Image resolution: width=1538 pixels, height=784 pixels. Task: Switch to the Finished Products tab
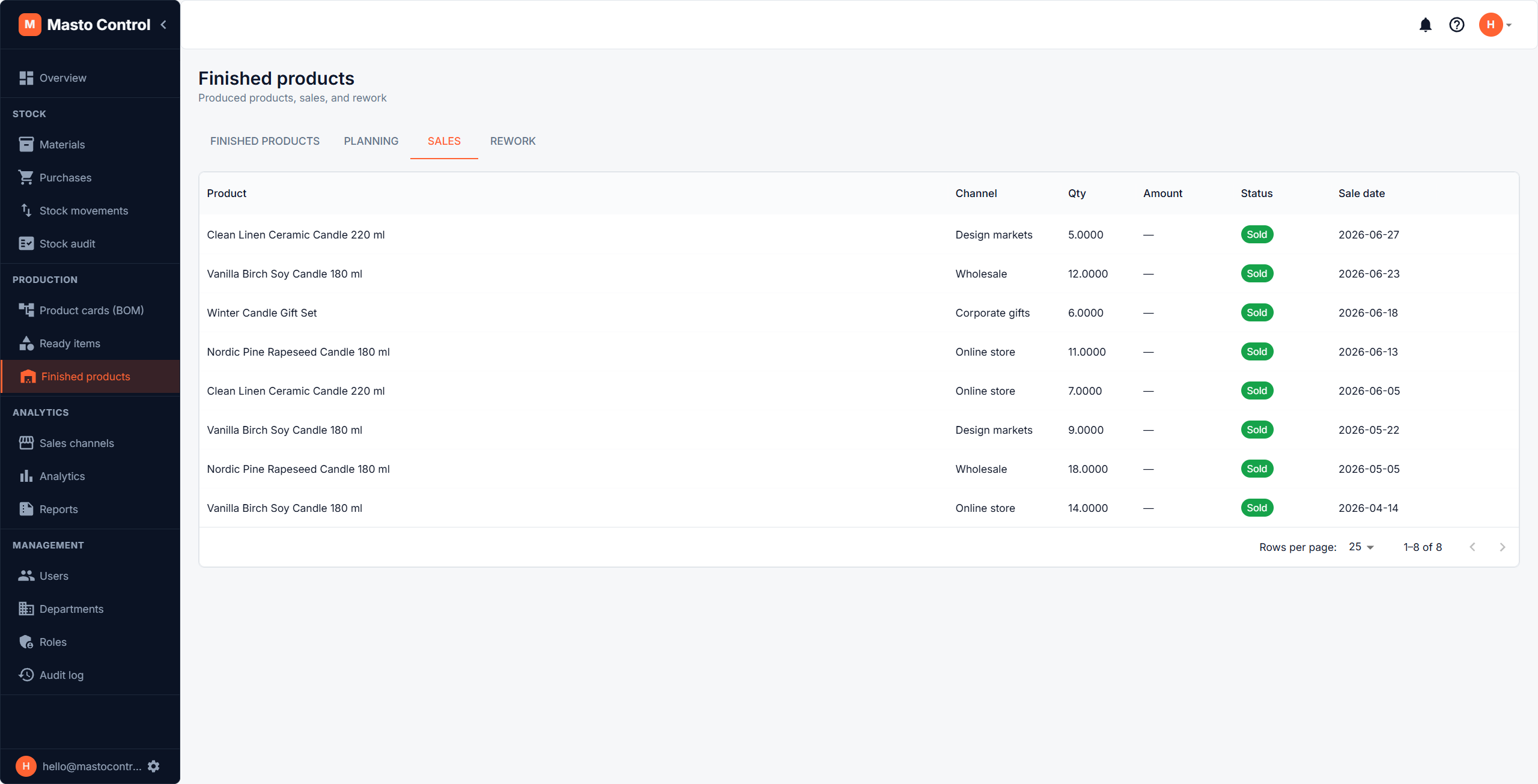pos(265,141)
